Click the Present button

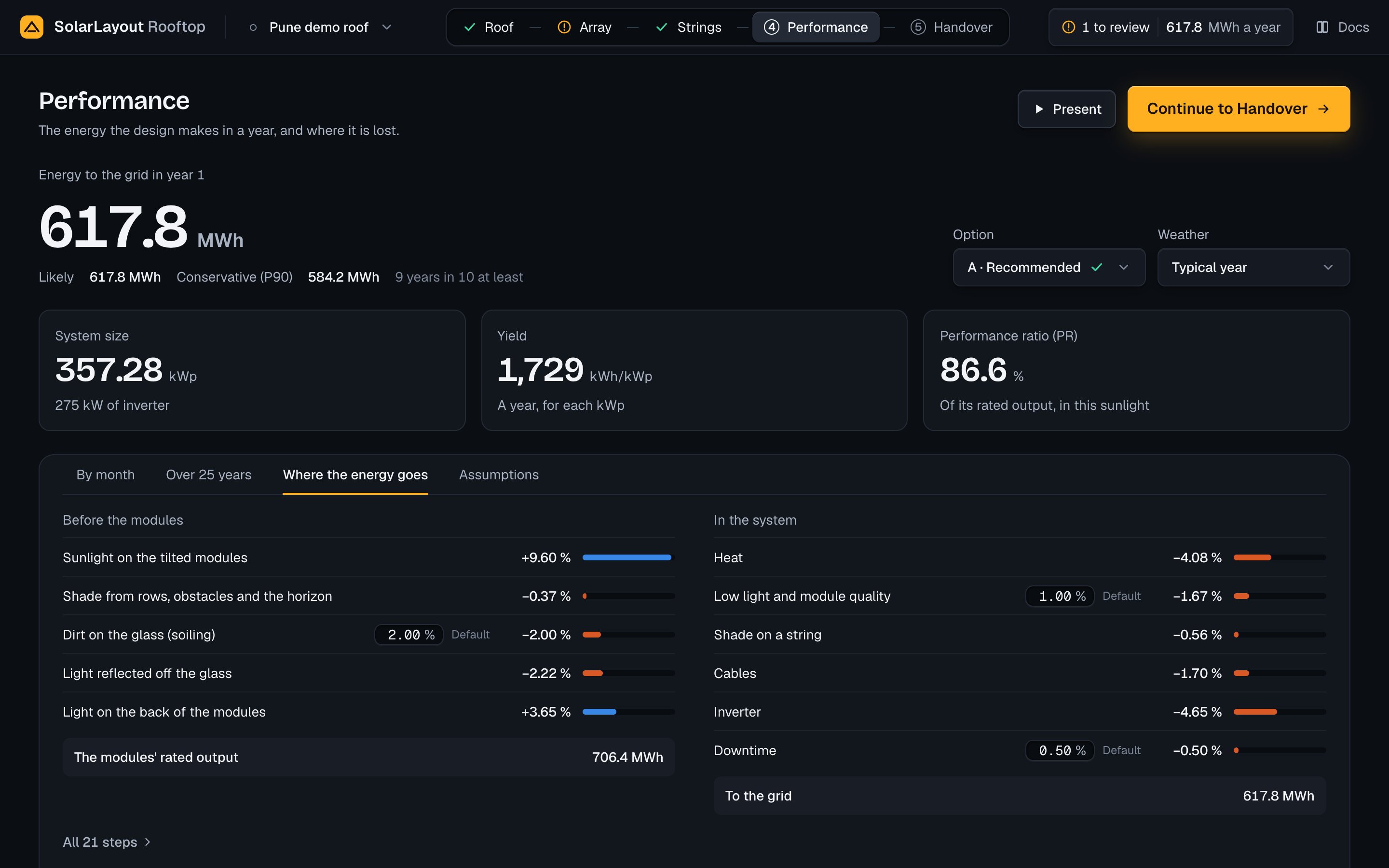[1066, 109]
